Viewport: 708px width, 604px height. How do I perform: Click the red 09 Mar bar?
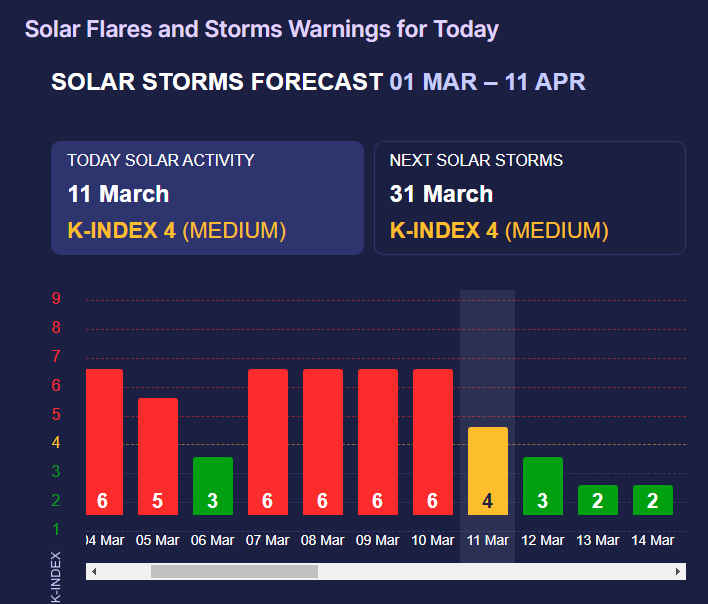pos(378,442)
